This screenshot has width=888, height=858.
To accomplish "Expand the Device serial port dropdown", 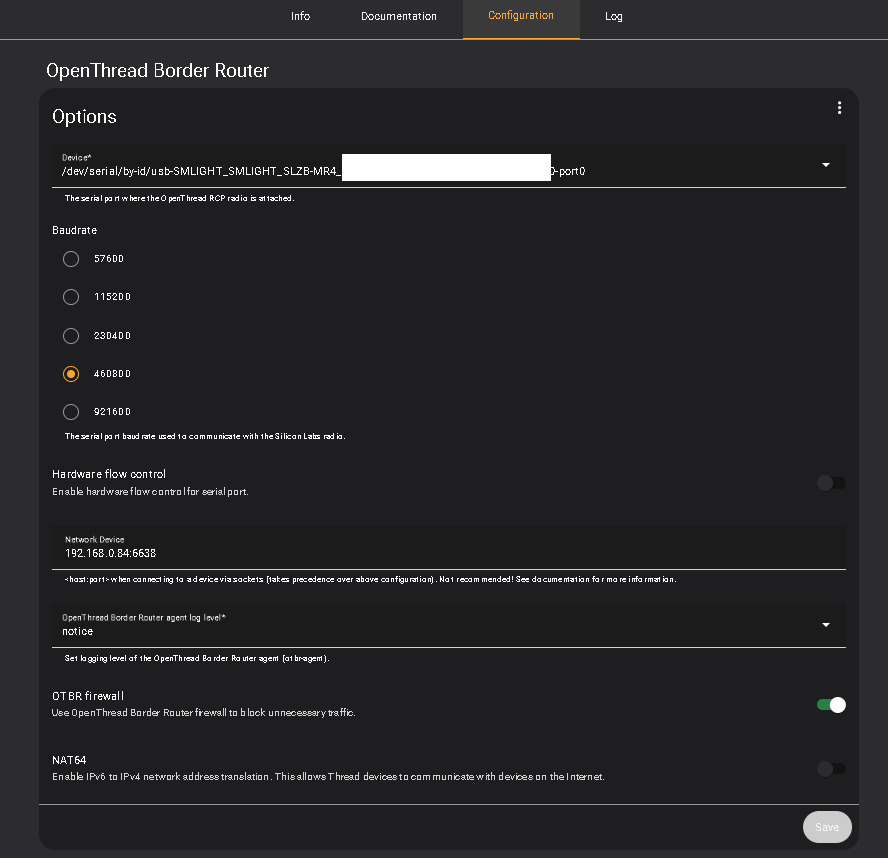I will [826, 165].
